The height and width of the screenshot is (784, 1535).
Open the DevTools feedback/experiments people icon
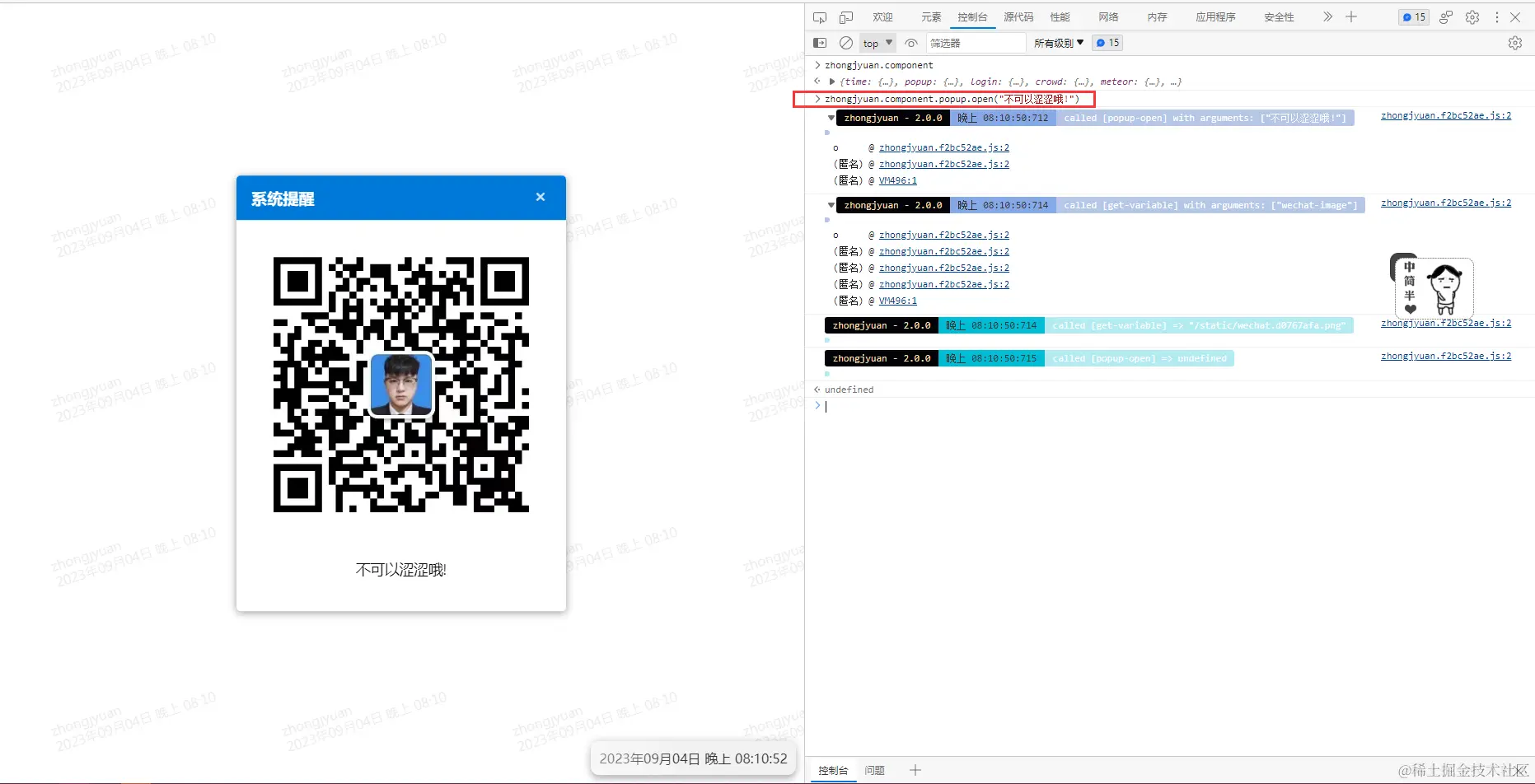coord(1446,17)
